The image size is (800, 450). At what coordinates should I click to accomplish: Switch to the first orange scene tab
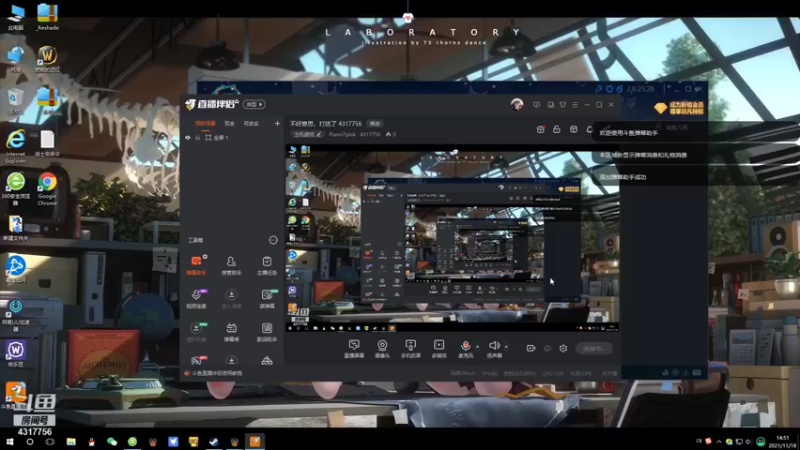(205, 123)
